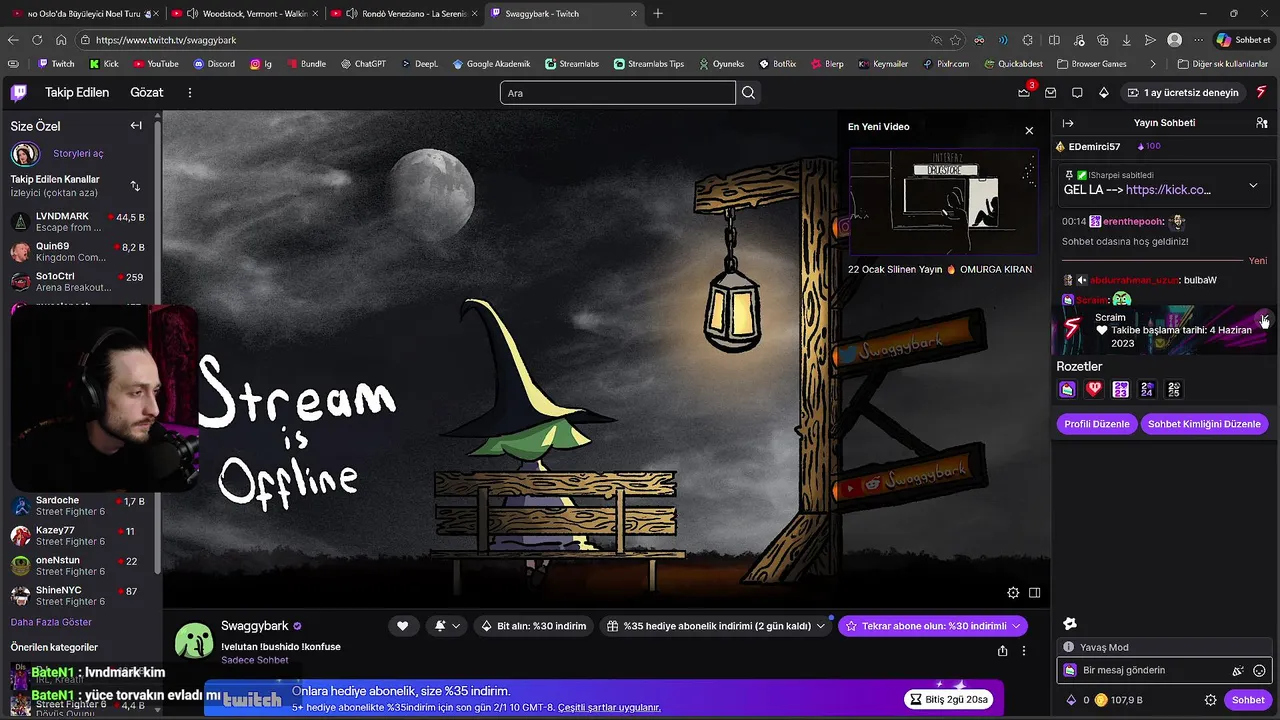The width and height of the screenshot is (1280, 720).
Task: Click Yavaş Mod info icon
Action: (1068, 647)
